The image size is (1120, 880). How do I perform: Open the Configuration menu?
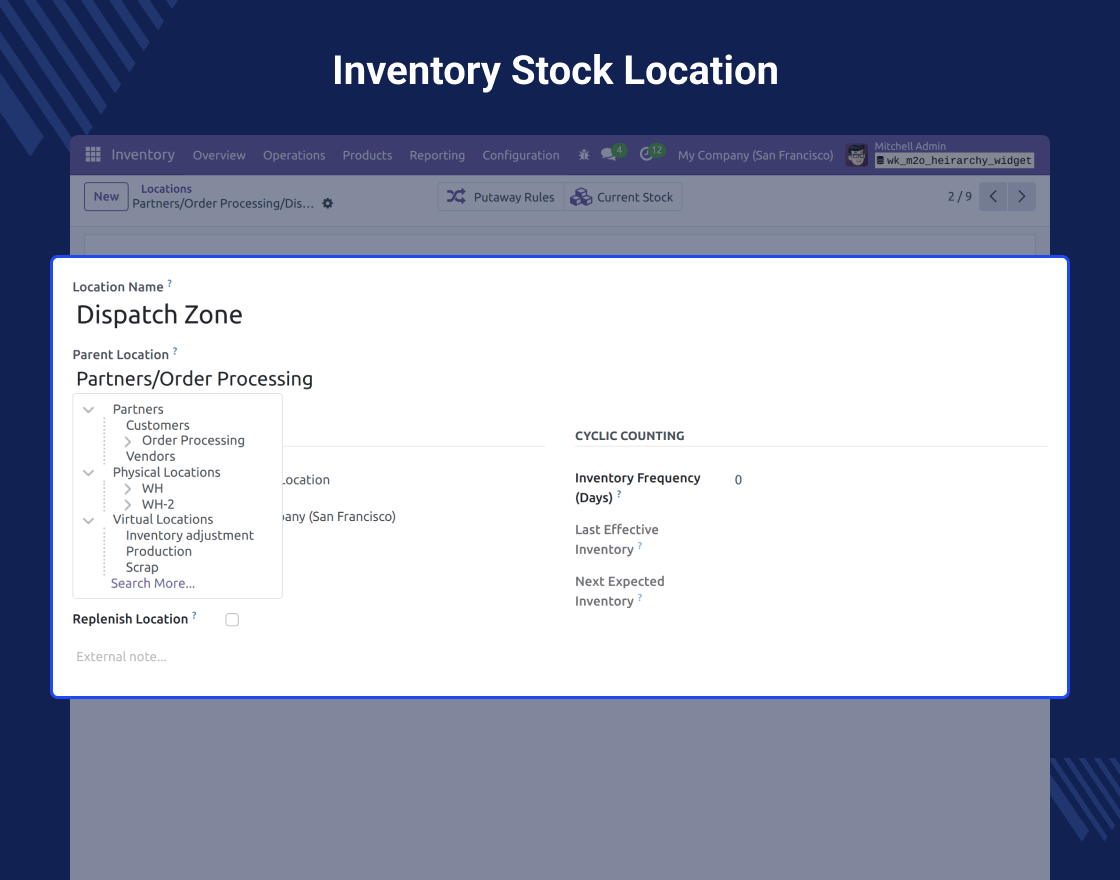click(x=521, y=155)
